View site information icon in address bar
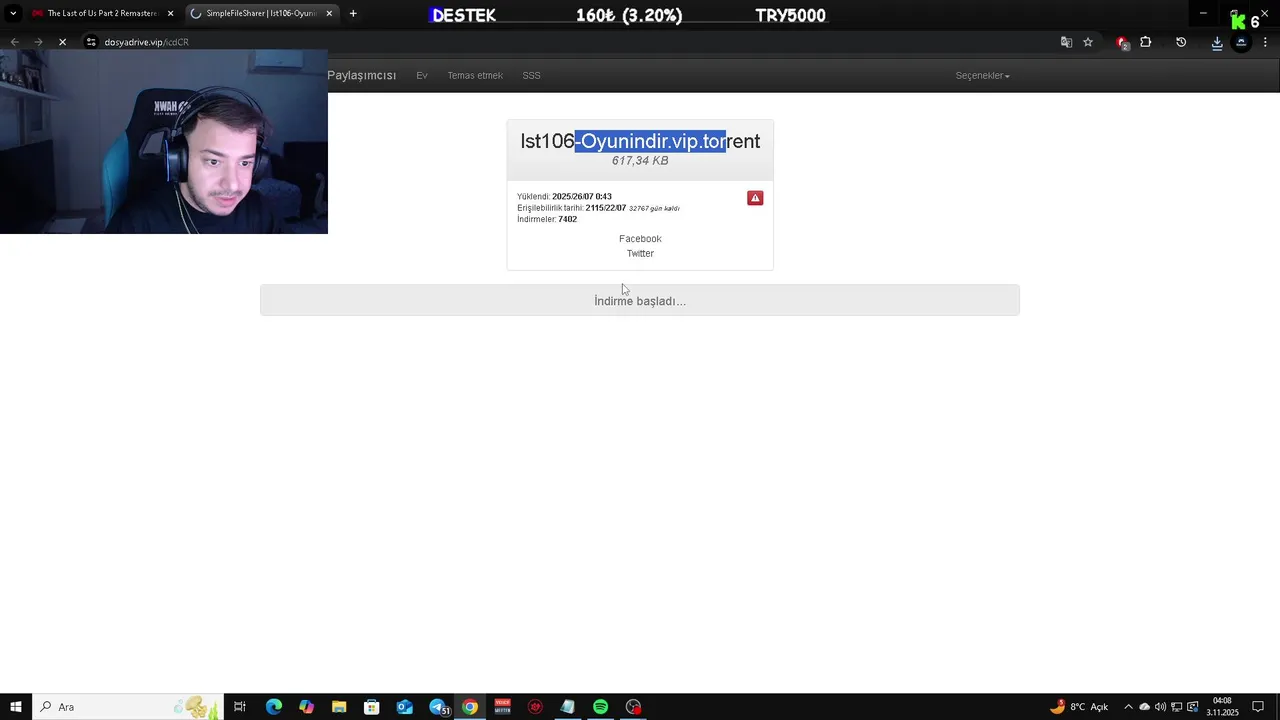This screenshot has height=720, width=1280. click(91, 42)
